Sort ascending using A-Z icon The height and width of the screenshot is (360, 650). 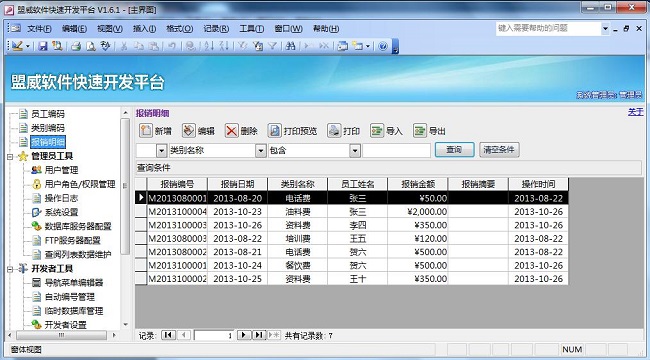point(209,46)
